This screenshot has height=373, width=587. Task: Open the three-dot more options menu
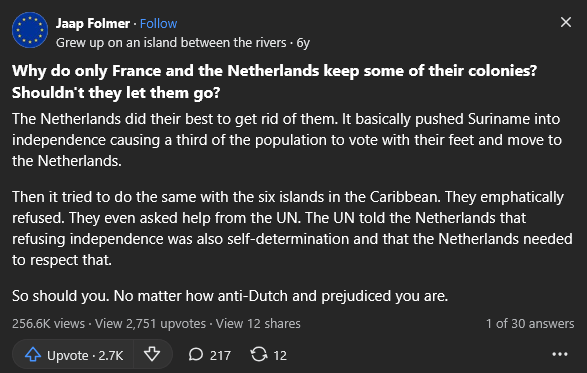(560, 354)
